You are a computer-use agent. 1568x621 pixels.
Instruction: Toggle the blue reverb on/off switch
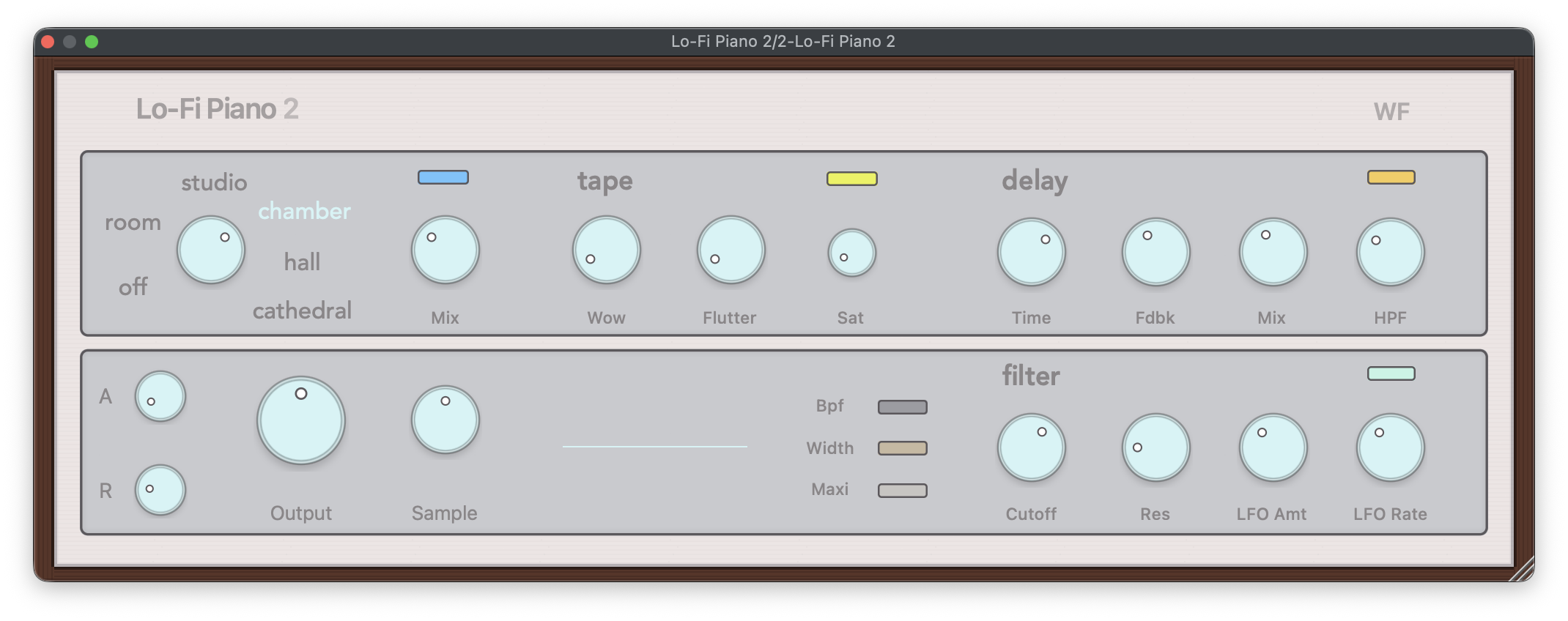(443, 177)
